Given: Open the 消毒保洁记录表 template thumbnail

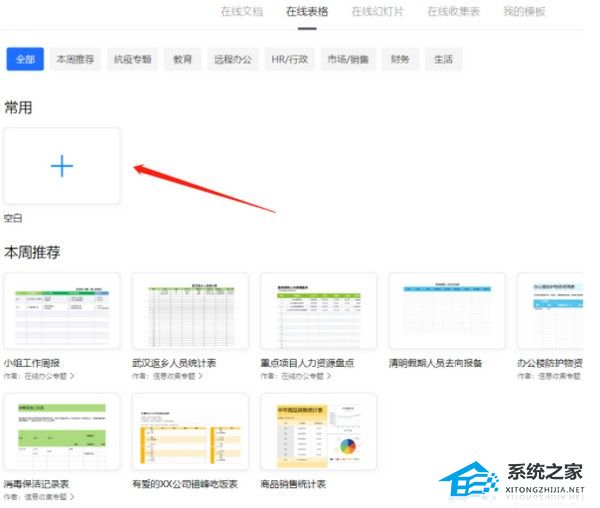Looking at the screenshot, I should point(62,431).
